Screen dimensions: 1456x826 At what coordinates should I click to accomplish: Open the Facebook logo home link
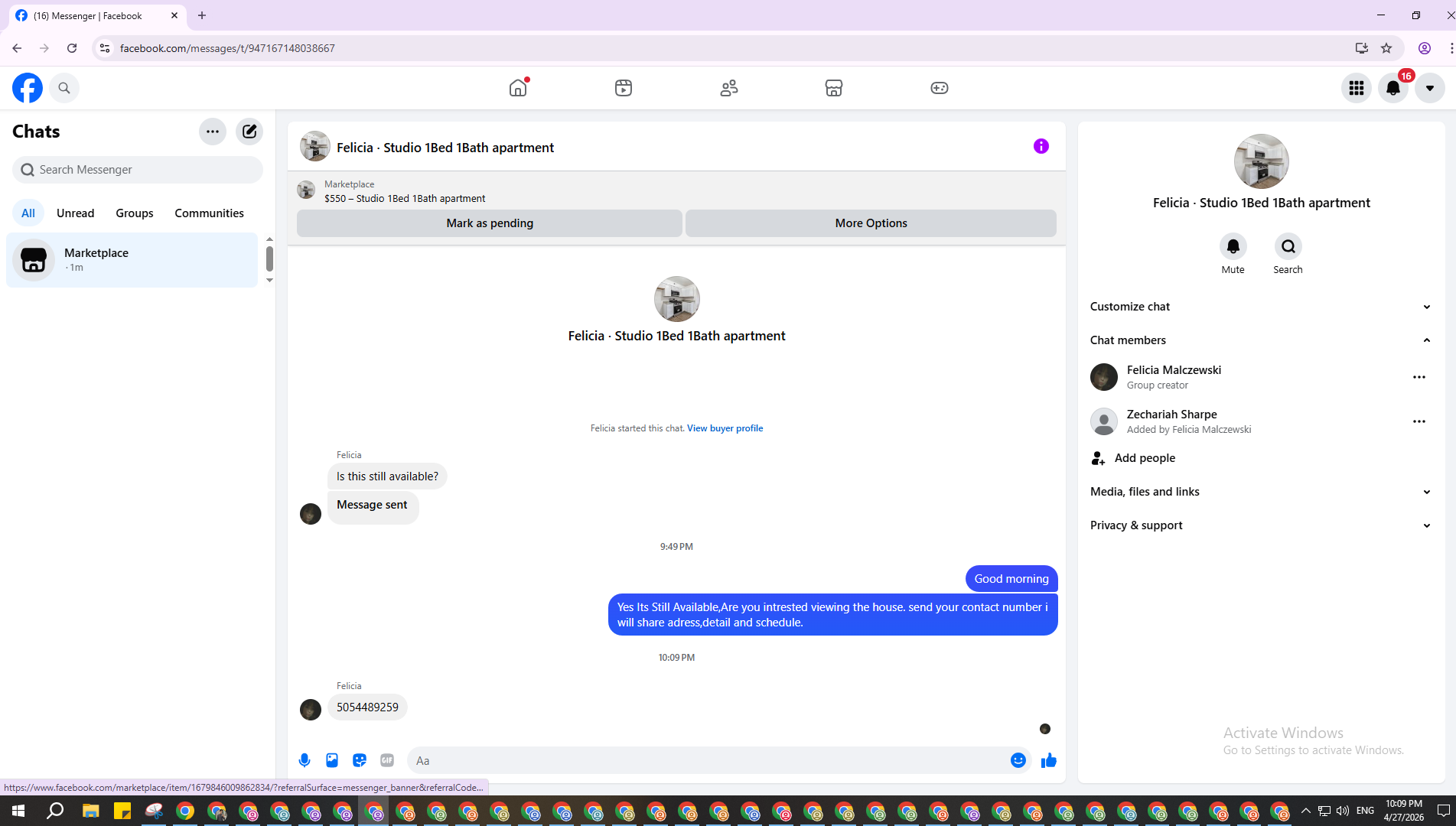point(28,88)
